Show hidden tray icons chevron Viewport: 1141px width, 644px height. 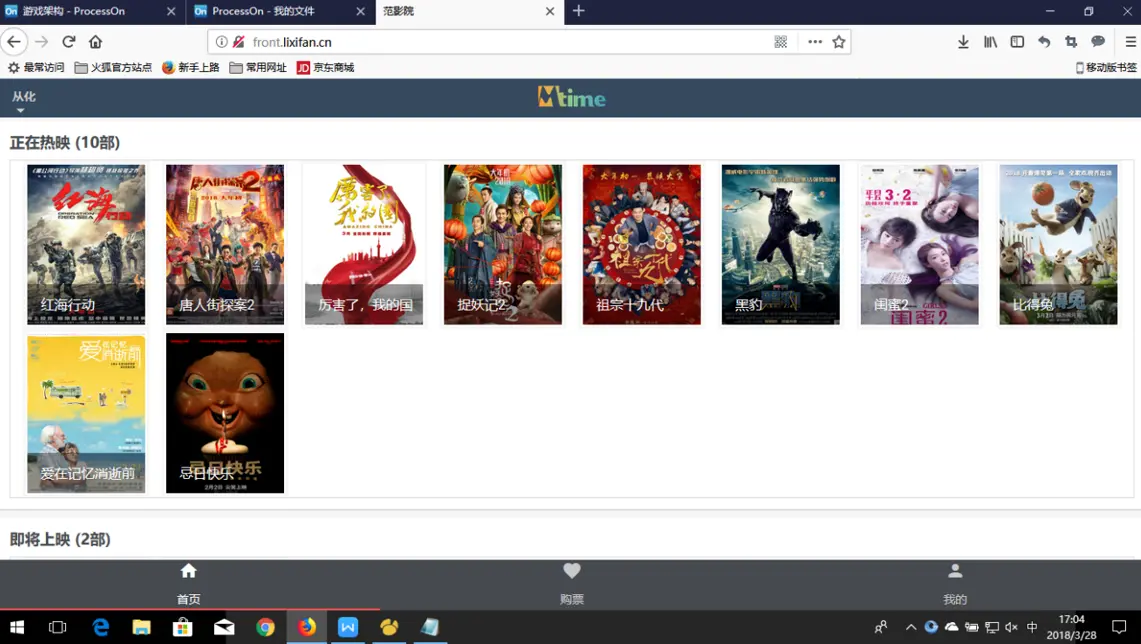[x=911, y=627]
